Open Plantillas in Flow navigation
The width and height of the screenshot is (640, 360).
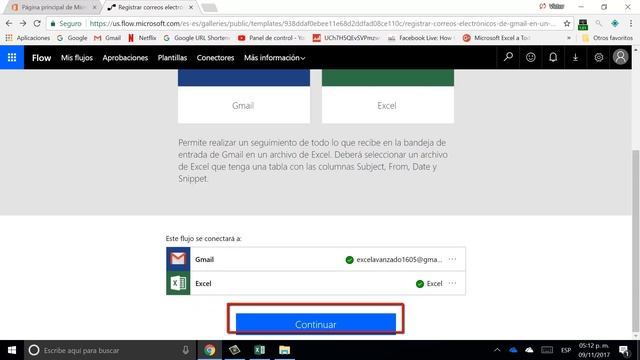click(172, 58)
